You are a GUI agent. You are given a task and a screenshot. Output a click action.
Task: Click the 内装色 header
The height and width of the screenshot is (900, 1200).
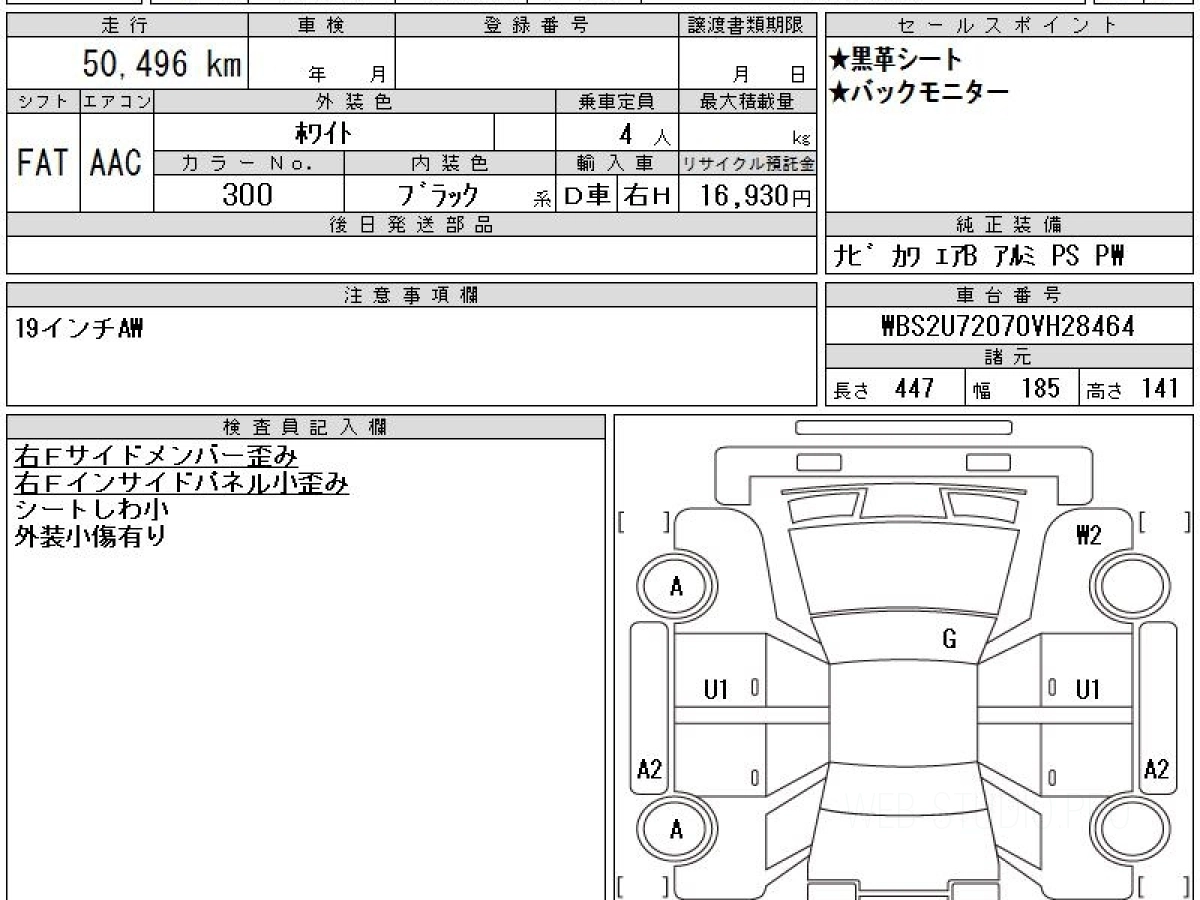pos(450,163)
